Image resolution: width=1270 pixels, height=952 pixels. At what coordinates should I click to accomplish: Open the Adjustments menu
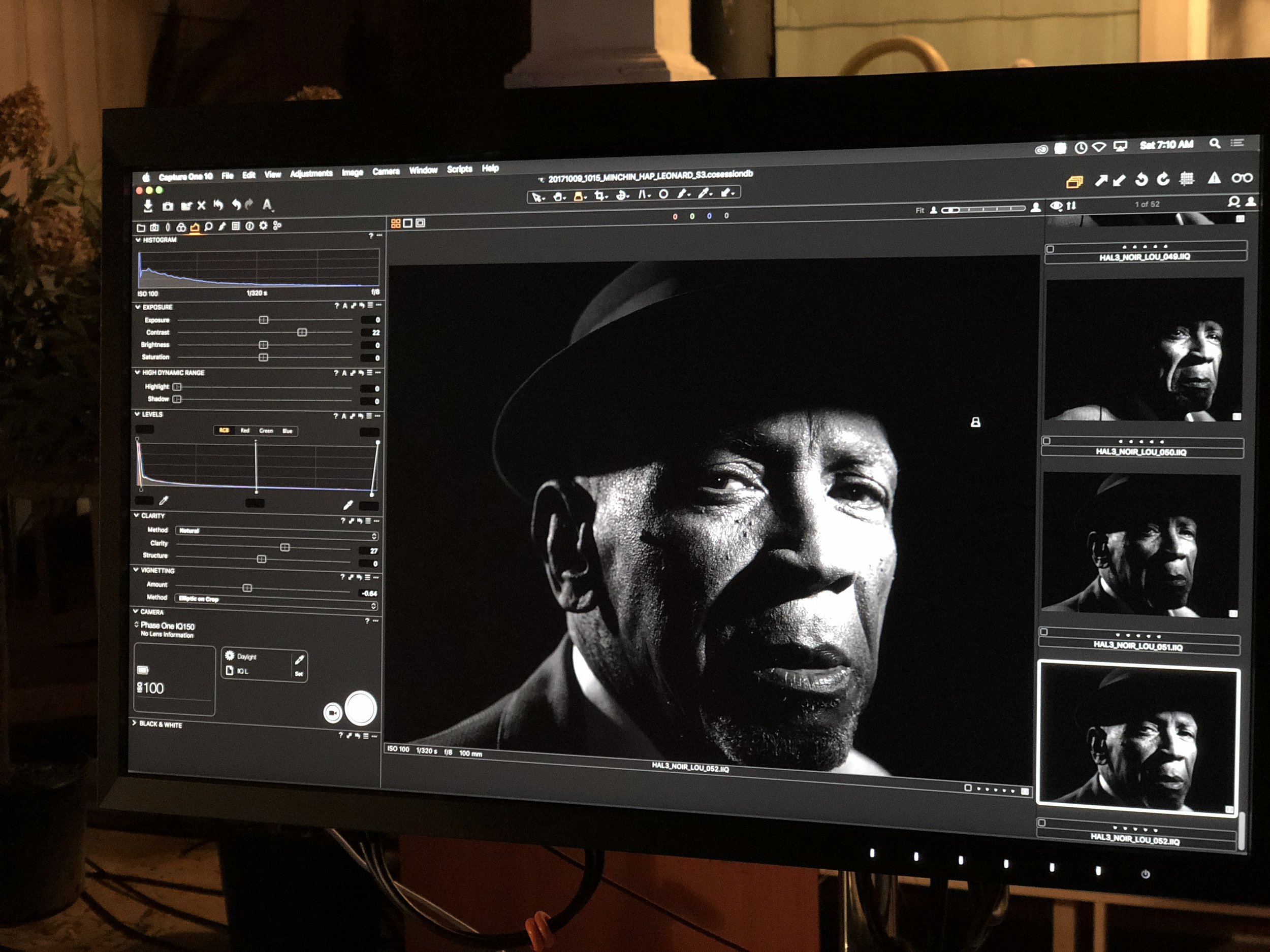pyautogui.click(x=311, y=173)
